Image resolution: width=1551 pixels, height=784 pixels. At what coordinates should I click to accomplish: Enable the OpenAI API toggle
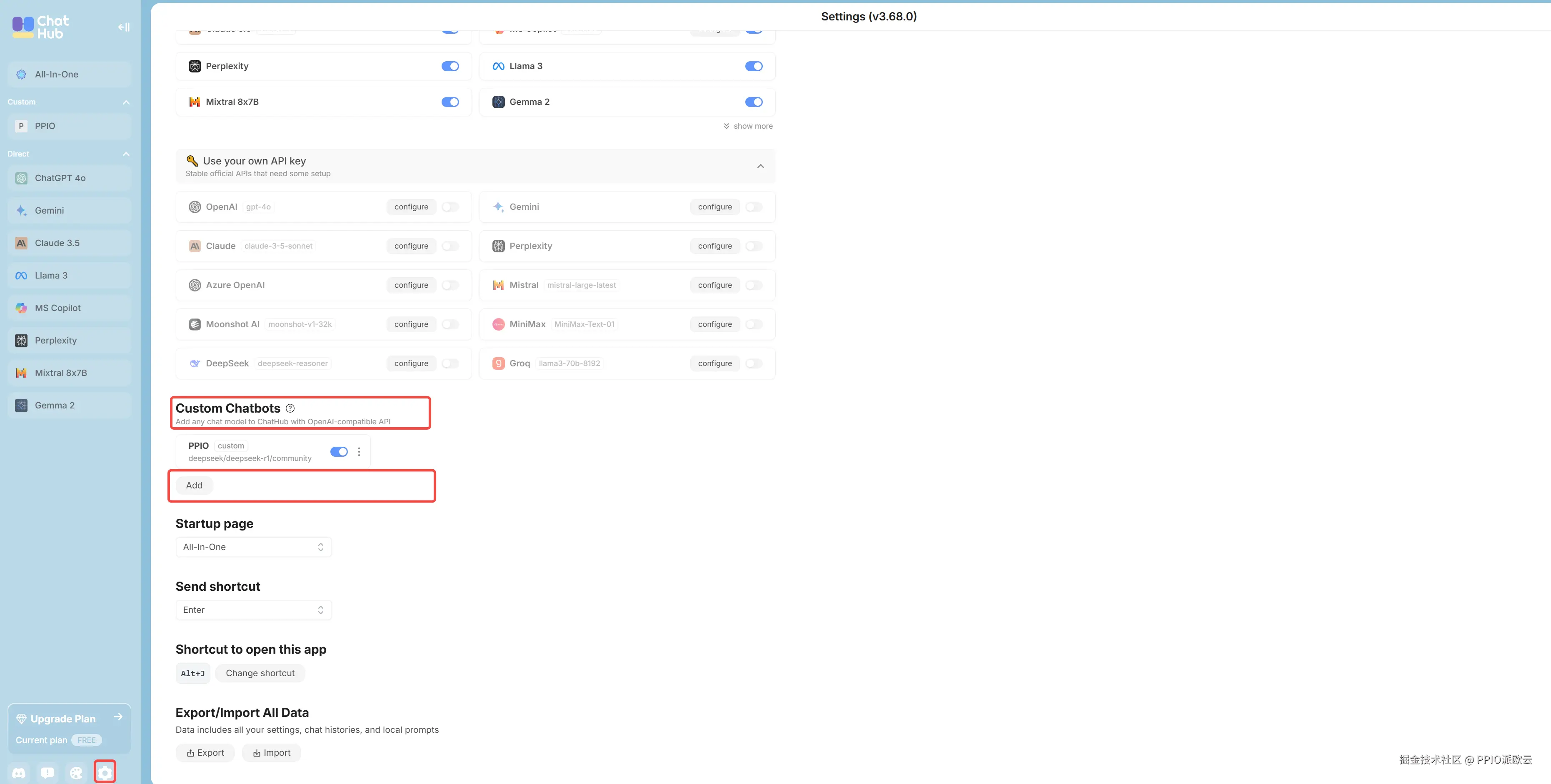coord(450,207)
